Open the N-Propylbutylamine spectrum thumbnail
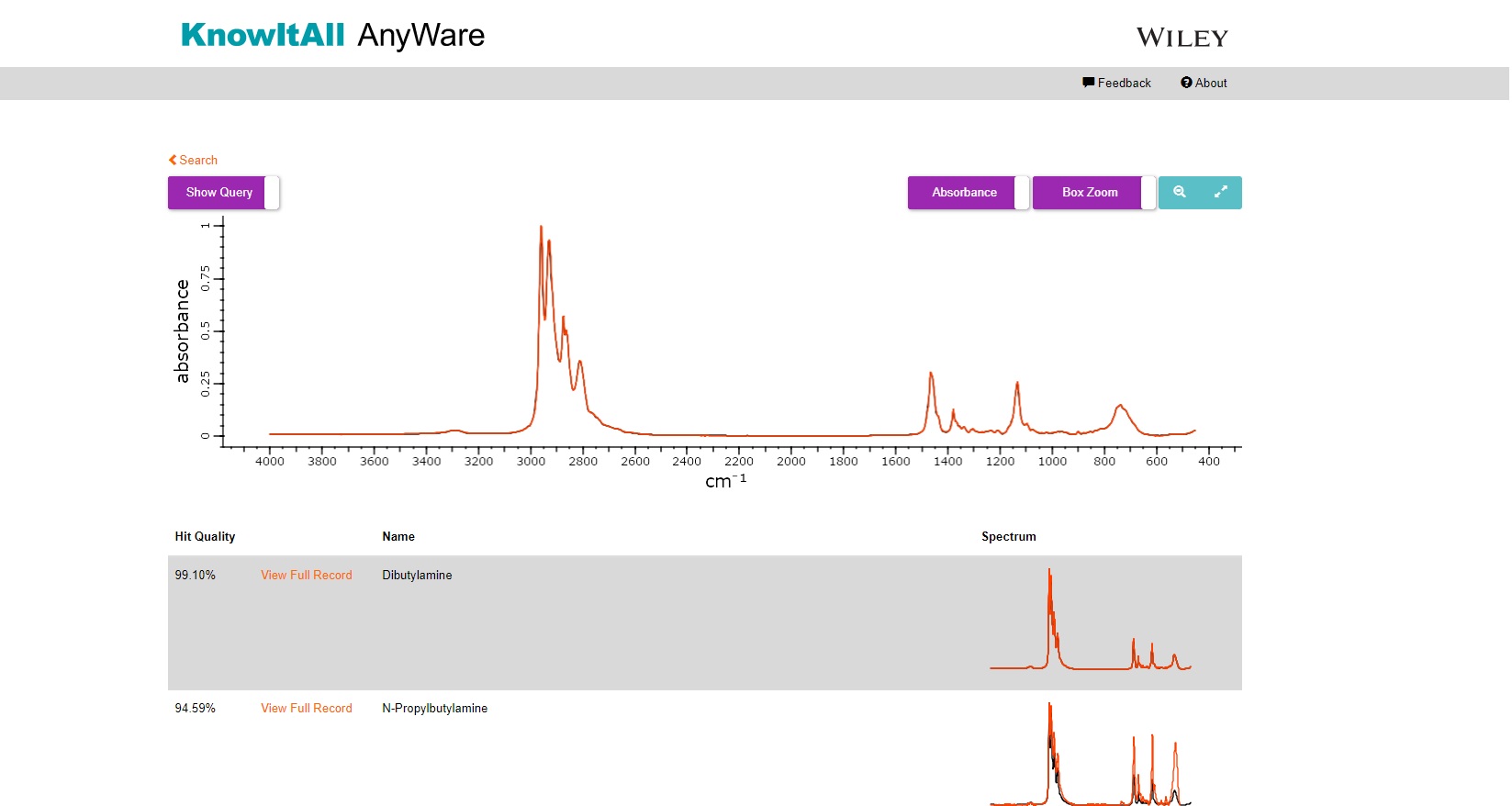 point(1090,755)
